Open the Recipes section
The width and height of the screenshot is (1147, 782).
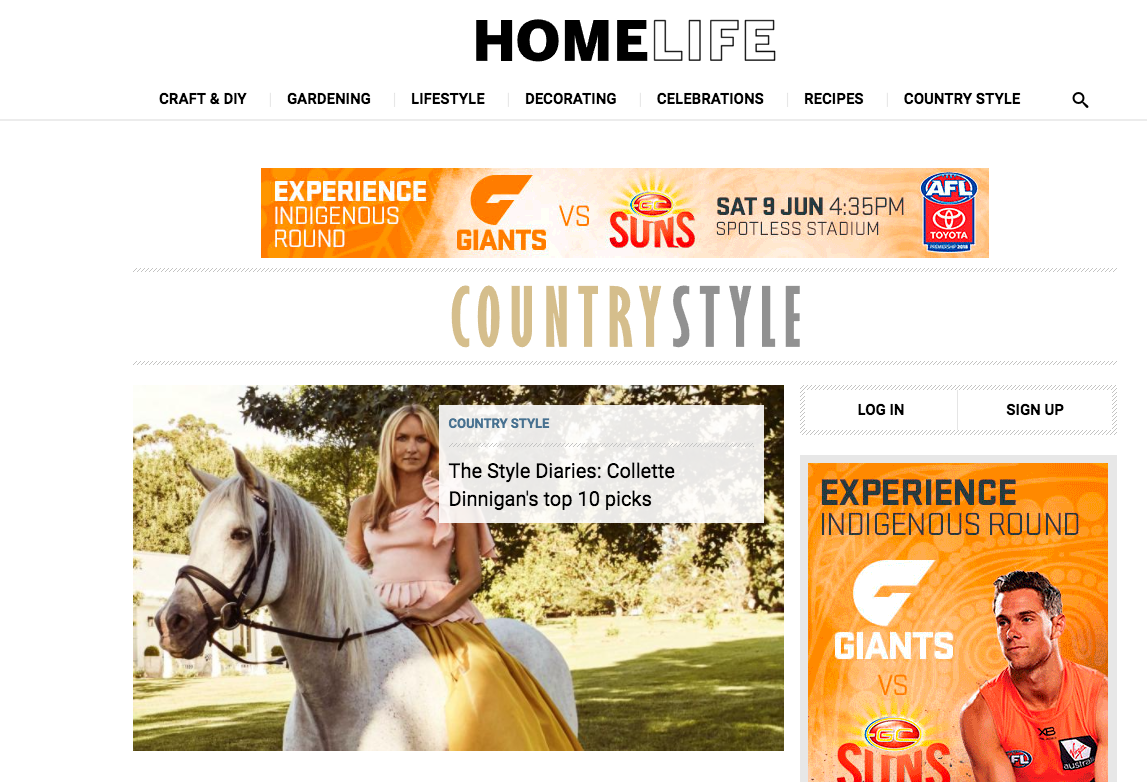click(x=833, y=99)
